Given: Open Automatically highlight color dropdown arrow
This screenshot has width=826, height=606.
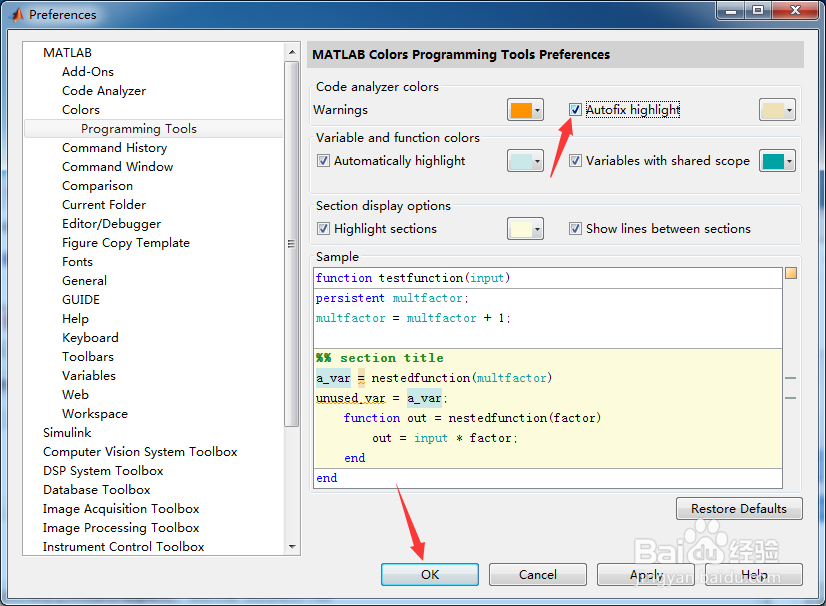Looking at the screenshot, I should click(x=537, y=161).
